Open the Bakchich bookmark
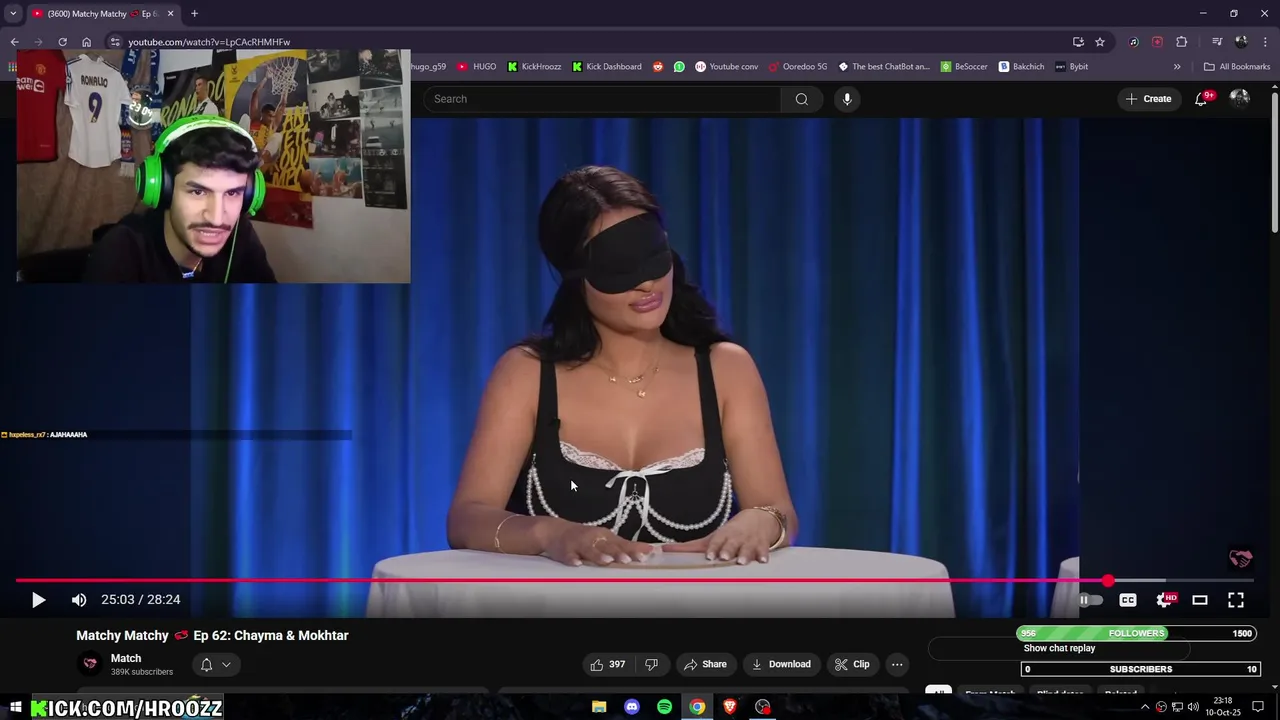Image resolution: width=1280 pixels, height=720 pixels. pos(1021,67)
